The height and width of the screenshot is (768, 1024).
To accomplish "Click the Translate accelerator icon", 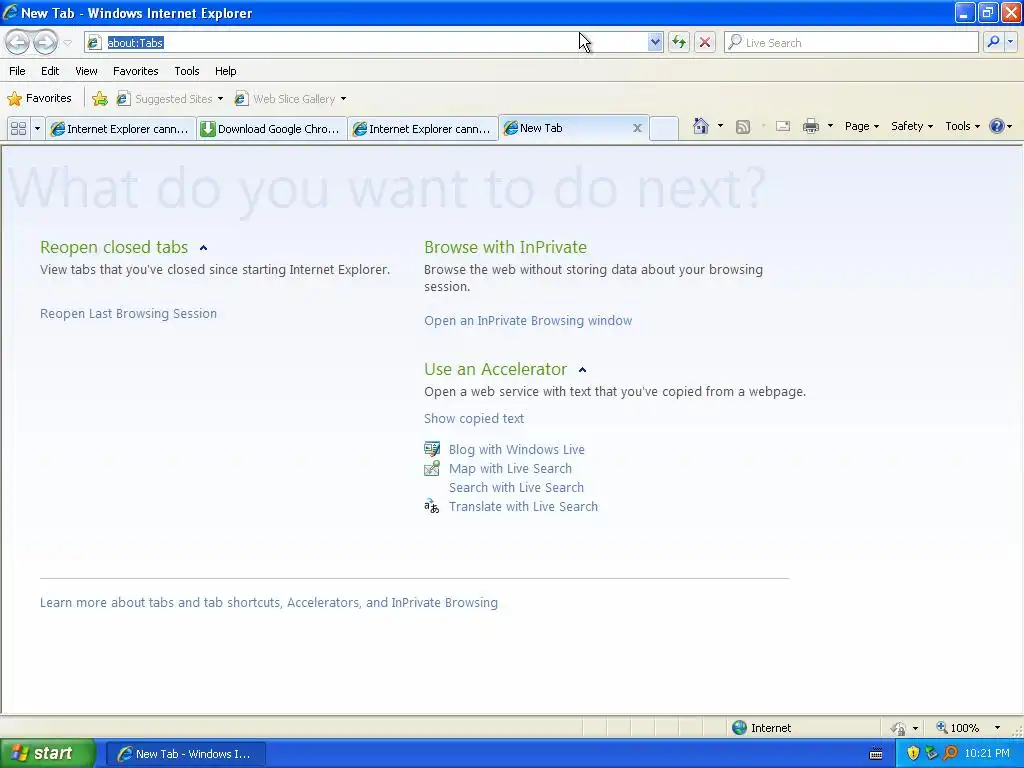I will [432, 506].
